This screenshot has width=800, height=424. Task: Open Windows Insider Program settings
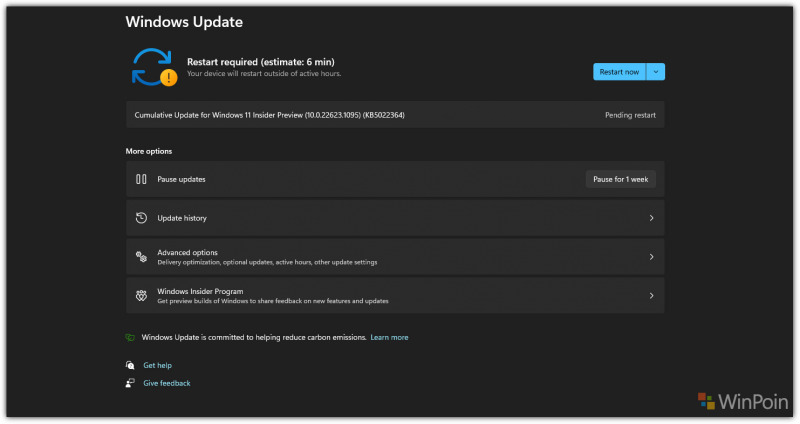point(395,295)
